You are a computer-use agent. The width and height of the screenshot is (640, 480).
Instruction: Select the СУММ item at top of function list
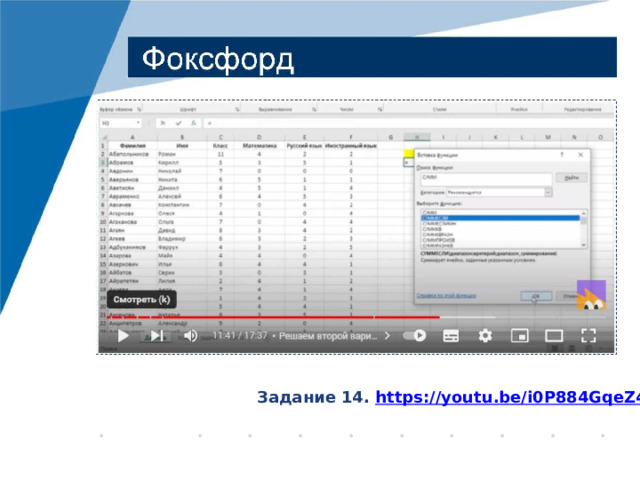tap(429, 213)
